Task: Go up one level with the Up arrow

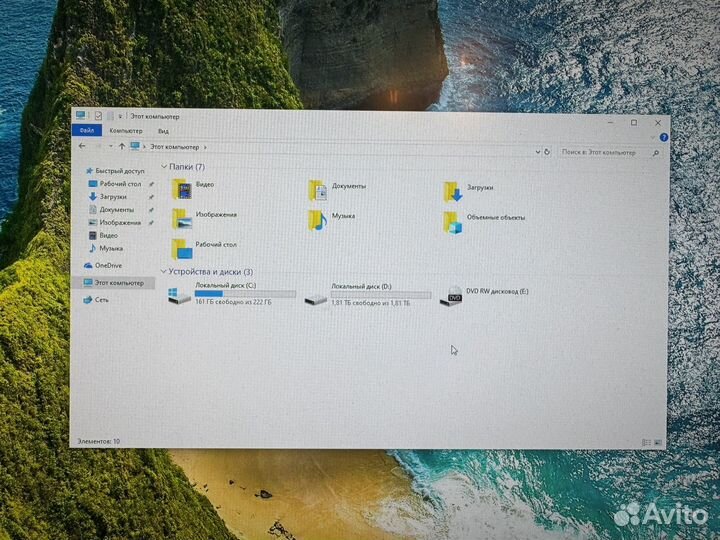Action: click(x=122, y=146)
